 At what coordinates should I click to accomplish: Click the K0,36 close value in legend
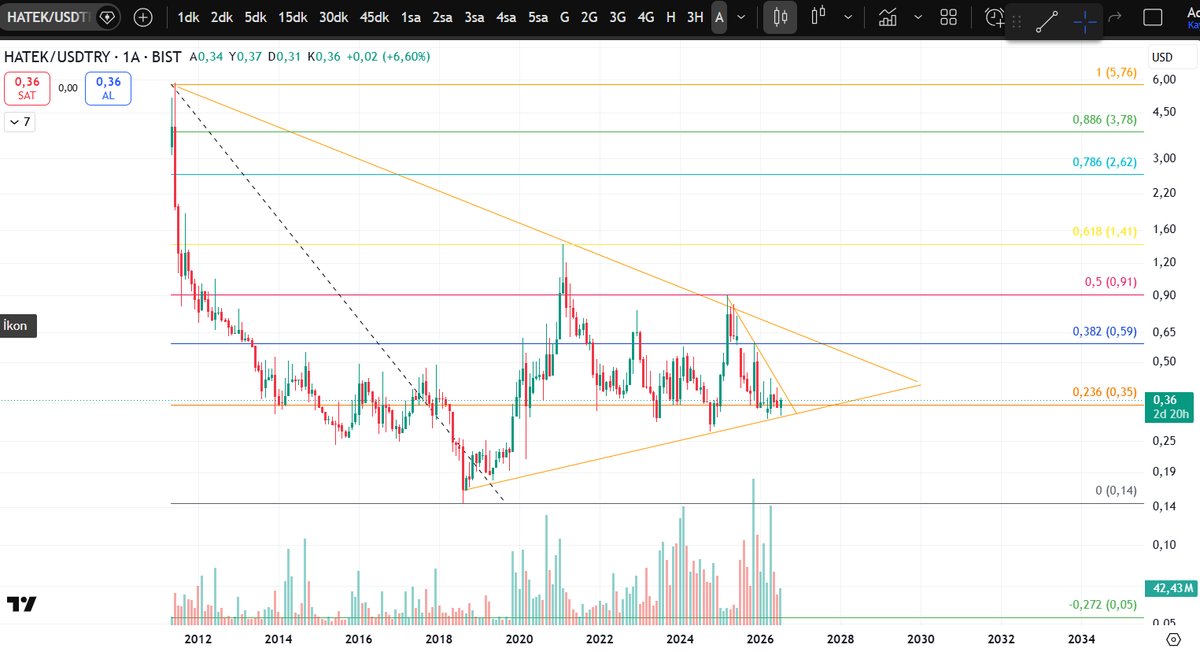click(x=324, y=57)
